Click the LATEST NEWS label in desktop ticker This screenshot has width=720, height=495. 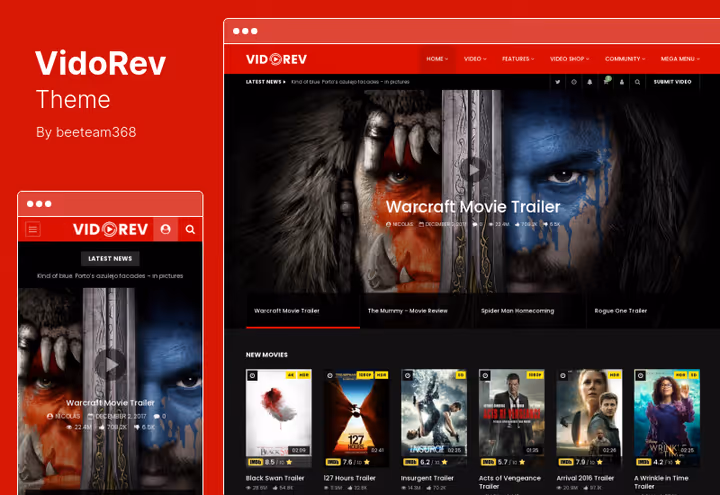click(x=265, y=82)
